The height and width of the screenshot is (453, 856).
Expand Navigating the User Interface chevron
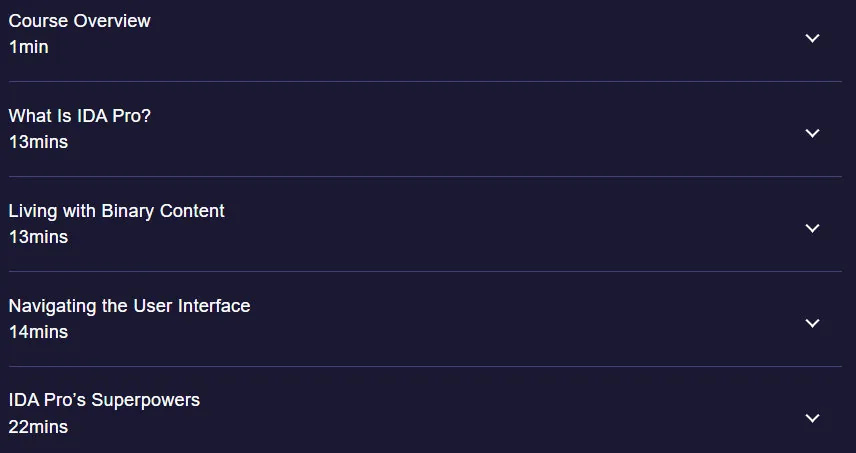812,323
